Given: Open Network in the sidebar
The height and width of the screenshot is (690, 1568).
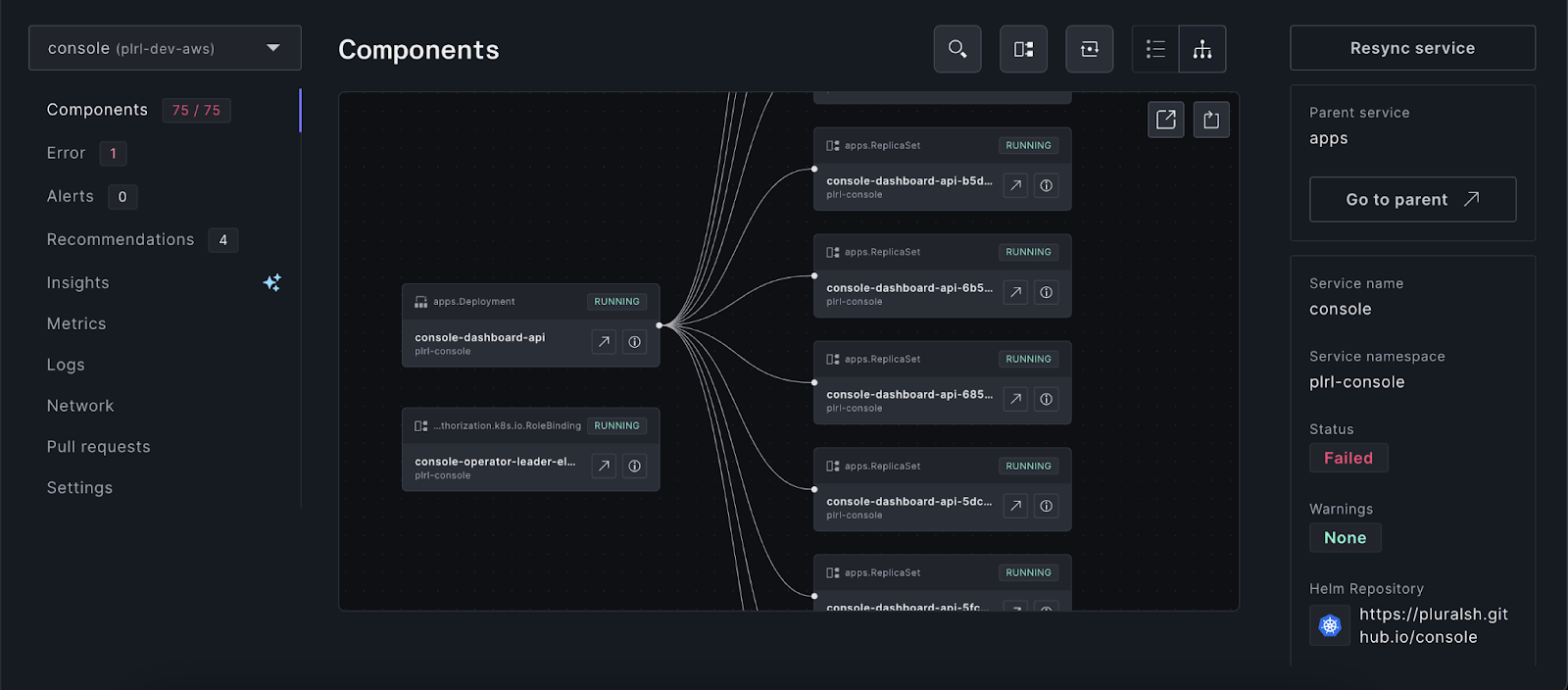Looking at the screenshot, I should click(80, 406).
